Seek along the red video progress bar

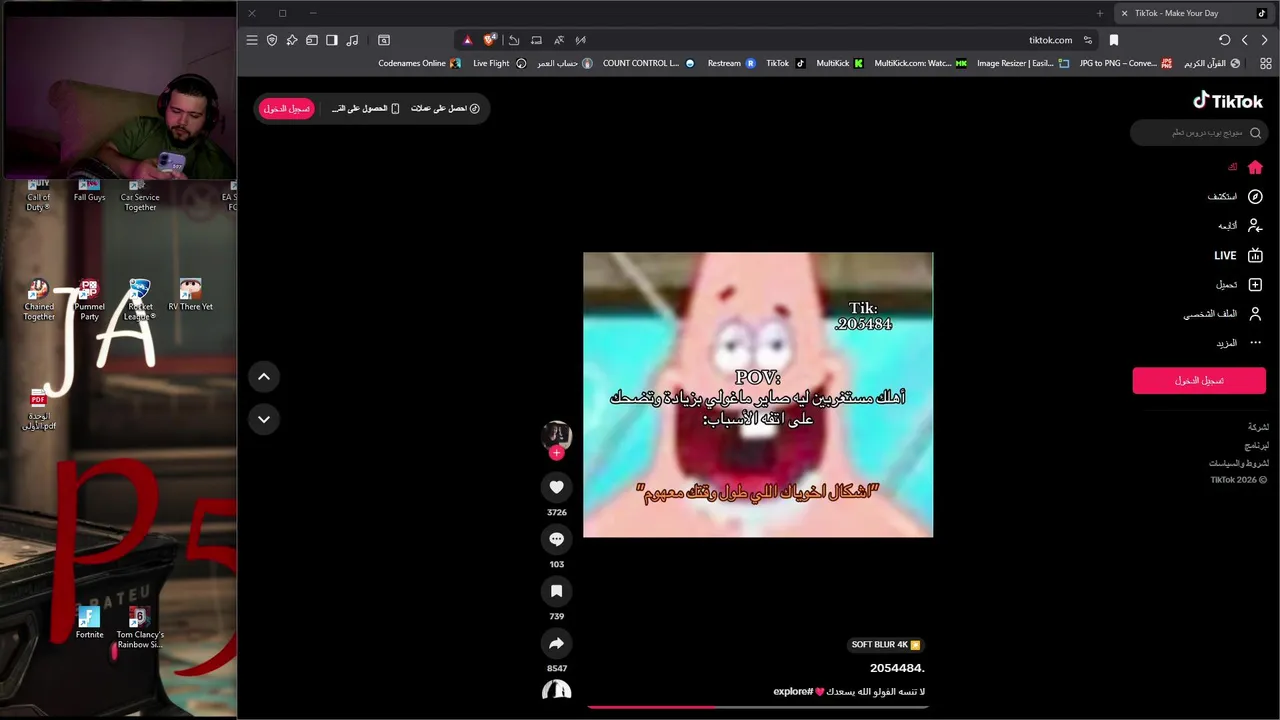click(758, 707)
